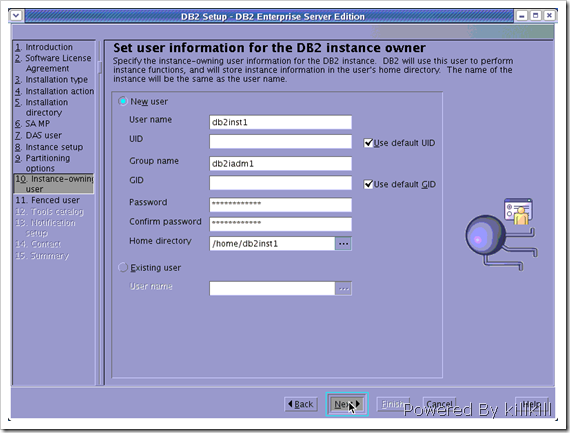Click the Cancel button
The image size is (570, 433).
click(439, 404)
